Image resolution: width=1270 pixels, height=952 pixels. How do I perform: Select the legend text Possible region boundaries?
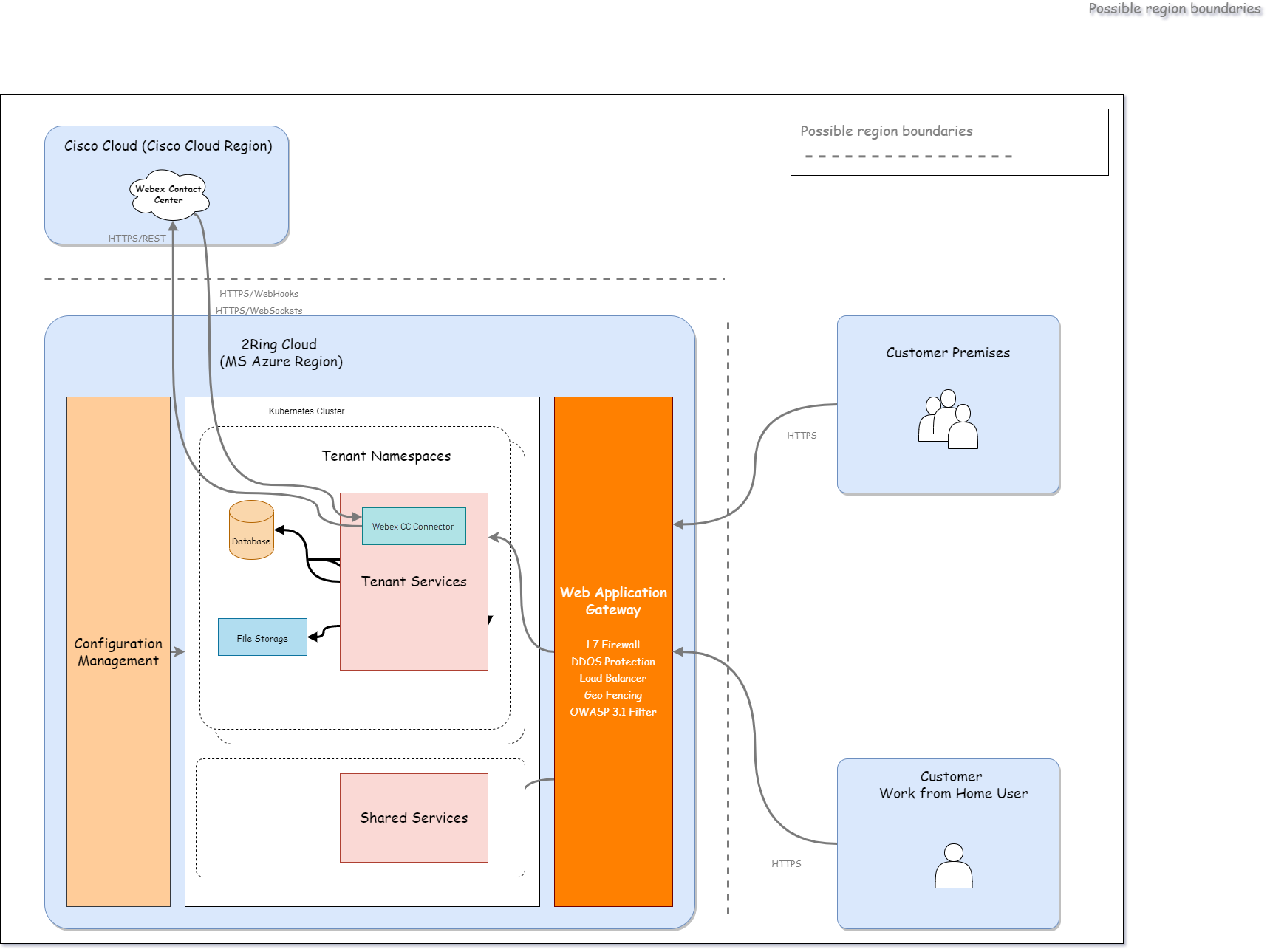pyautogui.click(x=887, y=131)
